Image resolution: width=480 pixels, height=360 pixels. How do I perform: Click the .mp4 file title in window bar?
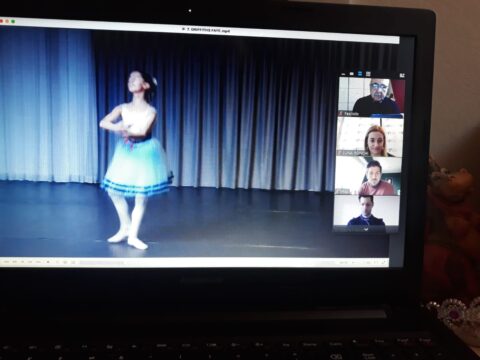[x=206, y=30]
